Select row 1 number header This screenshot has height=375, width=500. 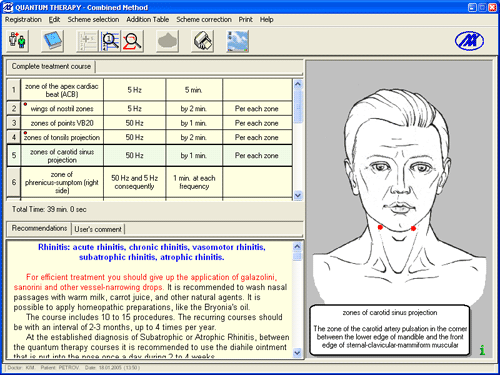(14, 90)
